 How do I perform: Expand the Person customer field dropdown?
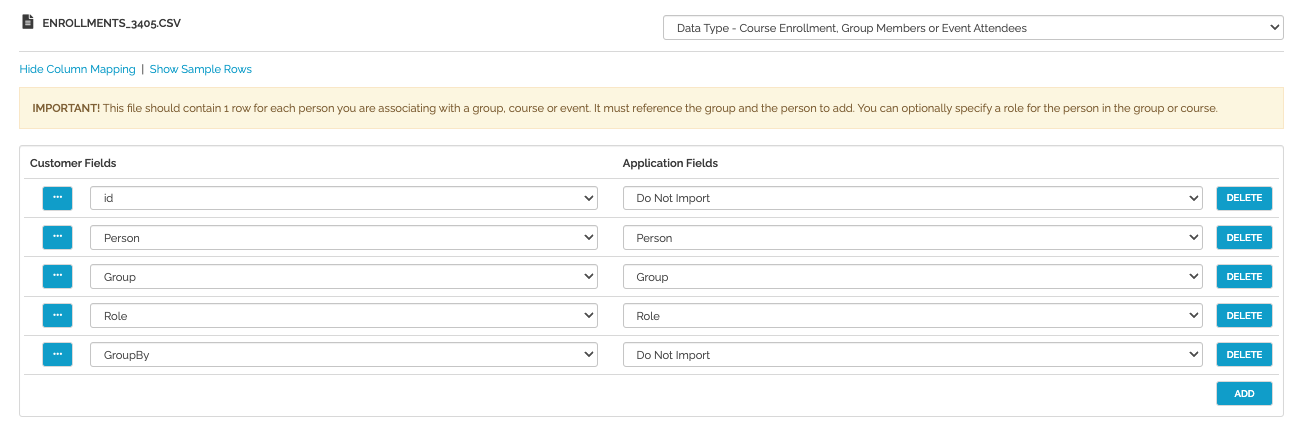(x=343, y=238)
